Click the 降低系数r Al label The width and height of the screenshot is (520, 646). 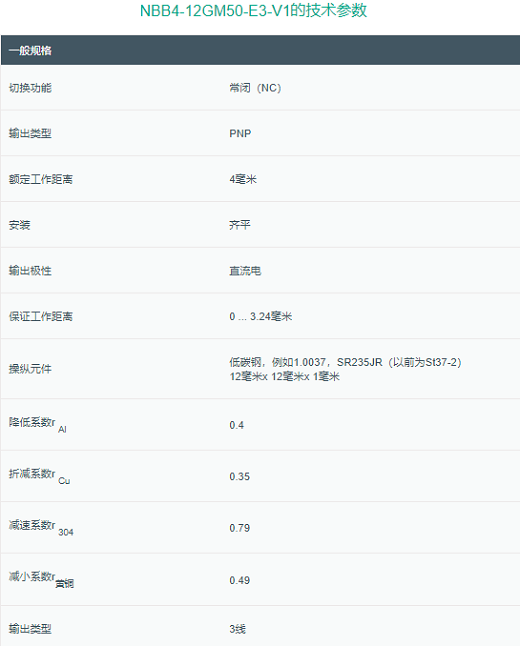[x=37, y=425]
